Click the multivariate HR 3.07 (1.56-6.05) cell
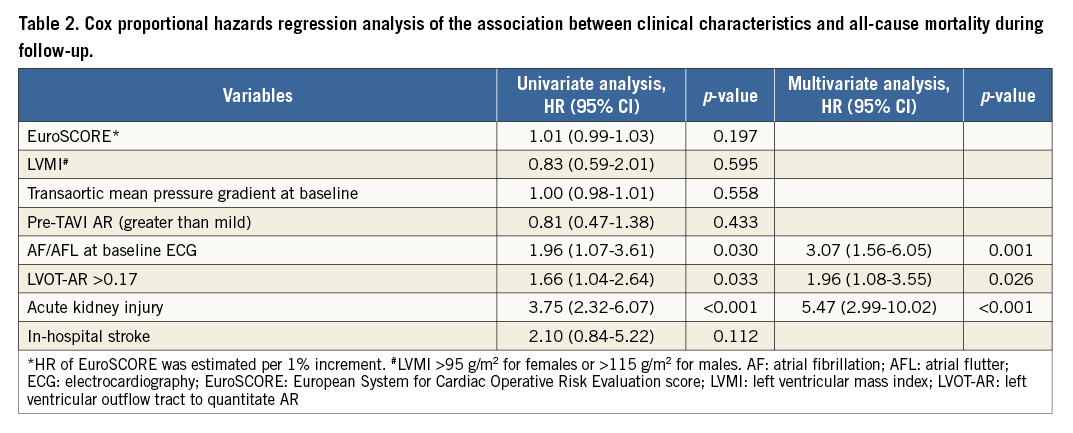Viewport: 1073px width, 433px height. pos(868,247)
